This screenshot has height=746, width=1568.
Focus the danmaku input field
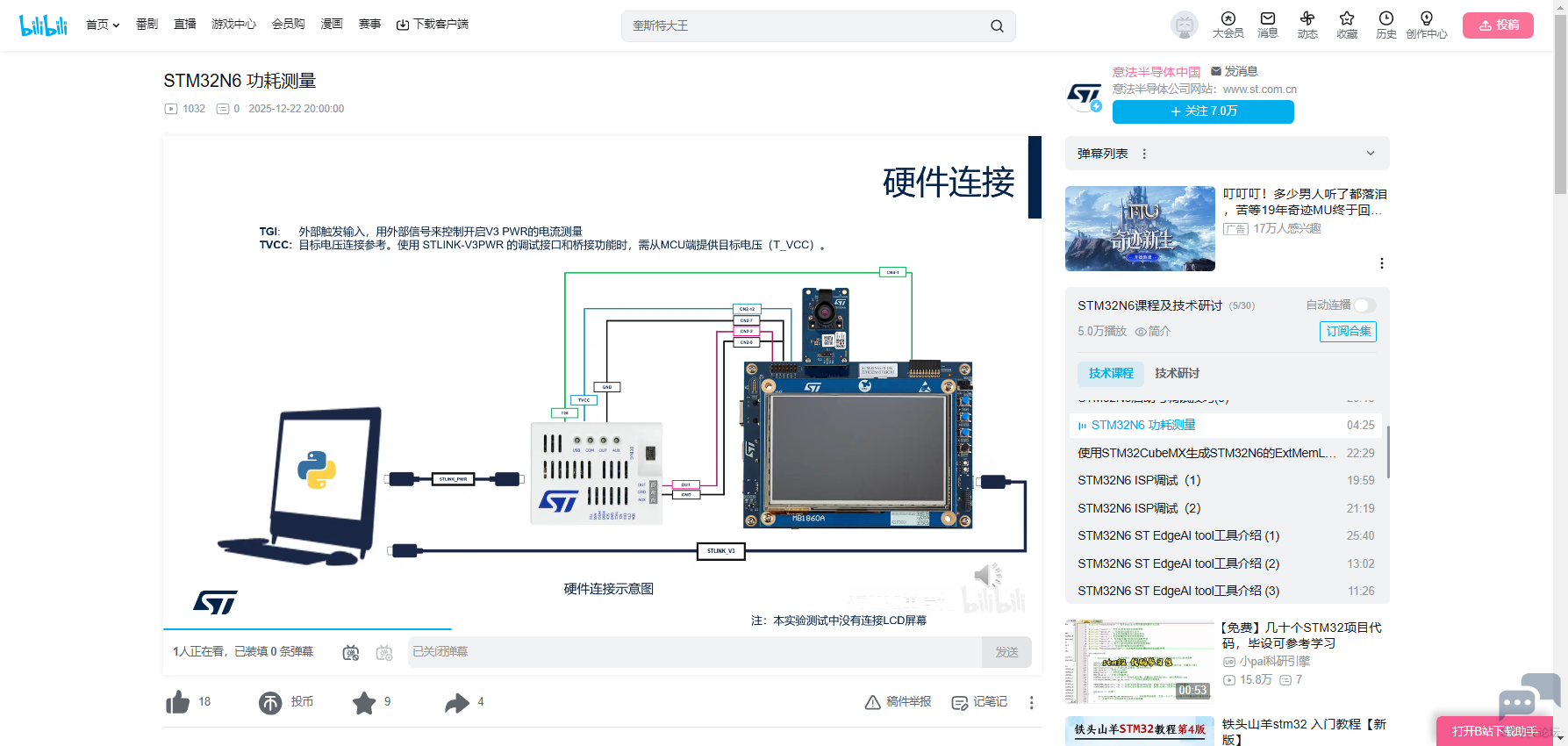695,652
